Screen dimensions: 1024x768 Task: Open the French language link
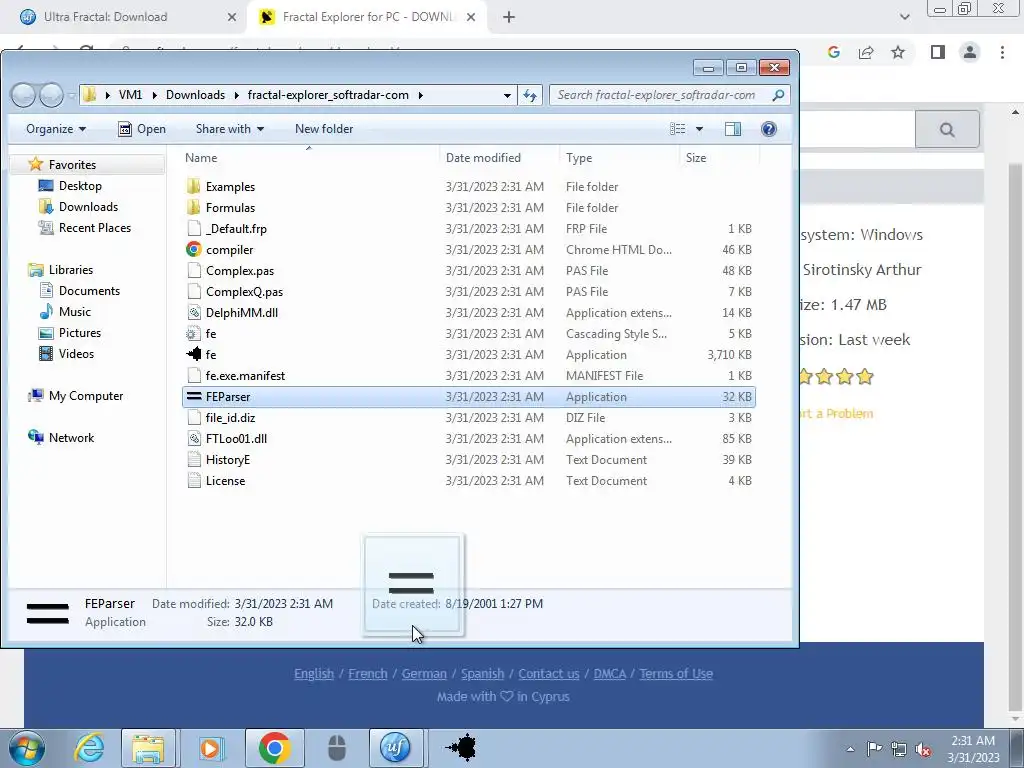pos(368,673)
